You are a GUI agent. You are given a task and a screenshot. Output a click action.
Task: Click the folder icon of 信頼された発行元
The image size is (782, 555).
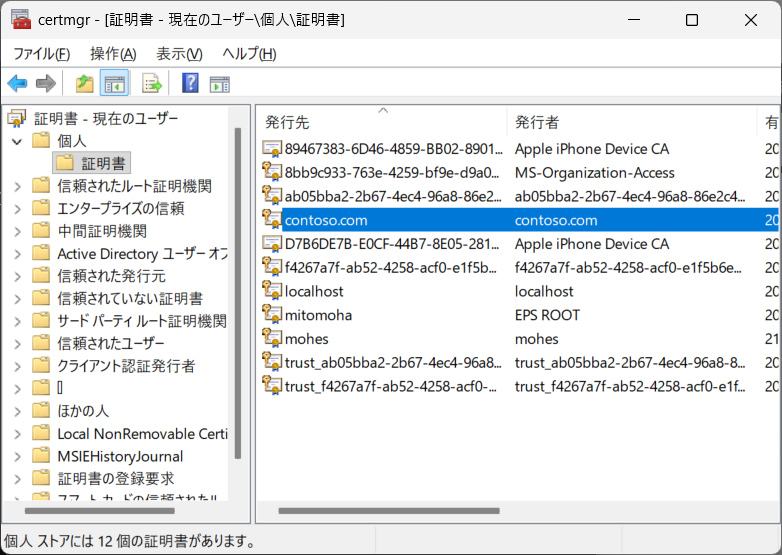click(x=41, y=275)
